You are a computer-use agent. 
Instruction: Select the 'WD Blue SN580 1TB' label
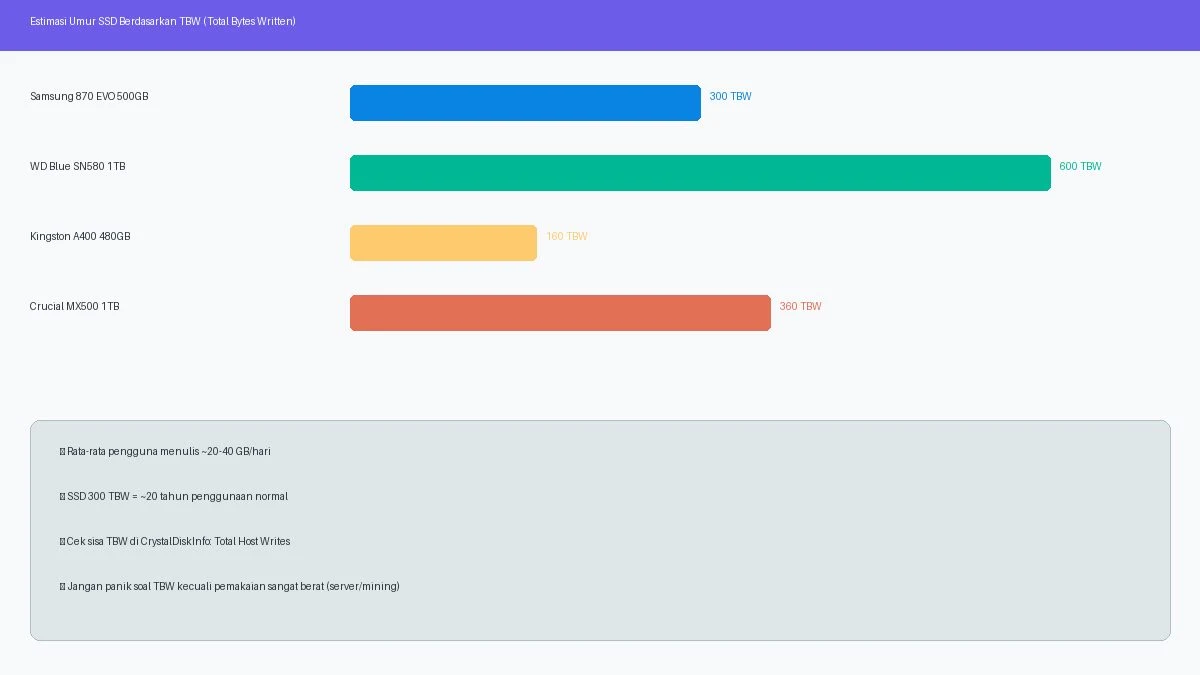tap(78, 167)
